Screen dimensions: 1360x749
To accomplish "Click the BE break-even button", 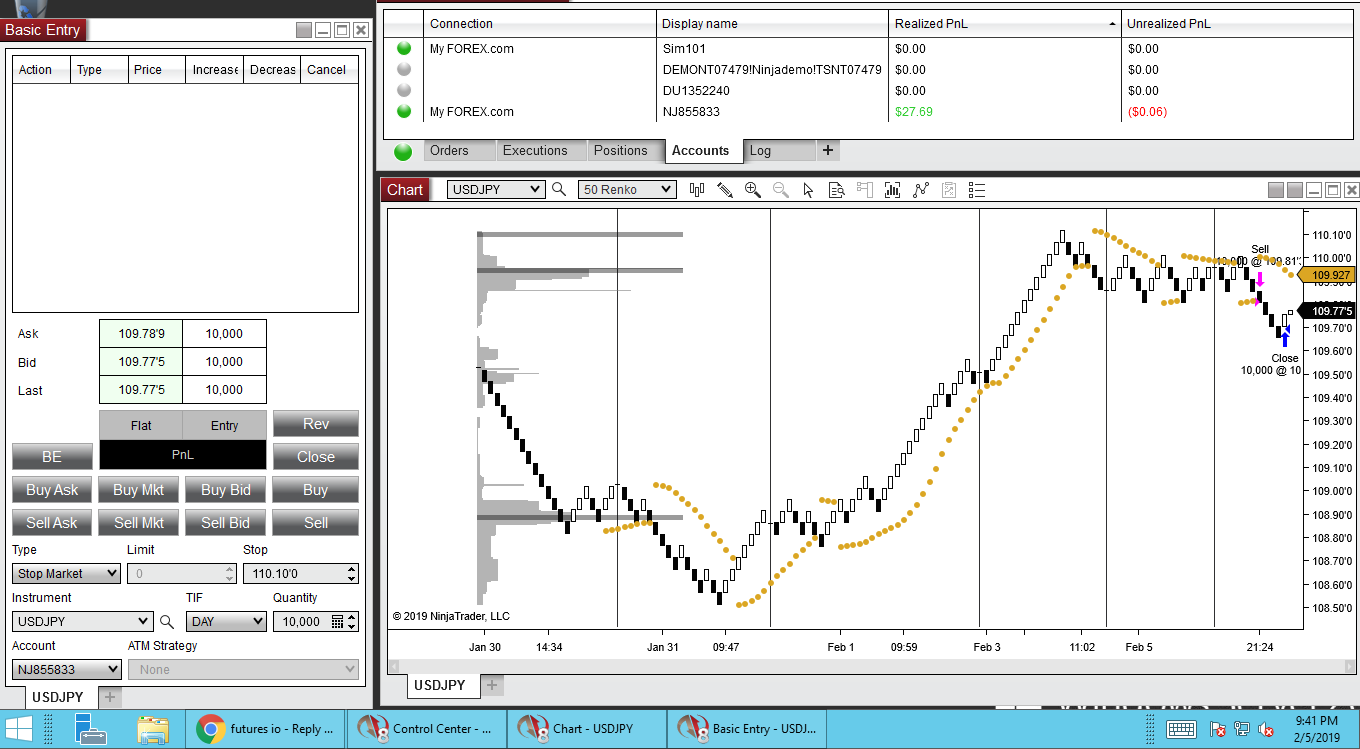I will (x=52, y=457).
